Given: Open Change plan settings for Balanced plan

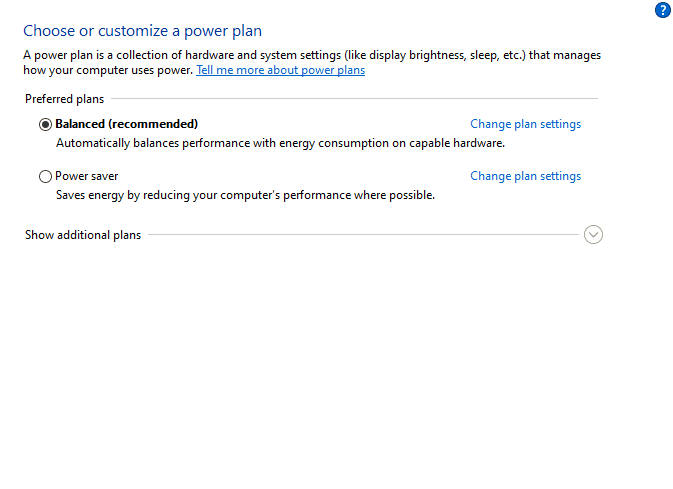Looking at the screenshot, I should tap(525, 124).
